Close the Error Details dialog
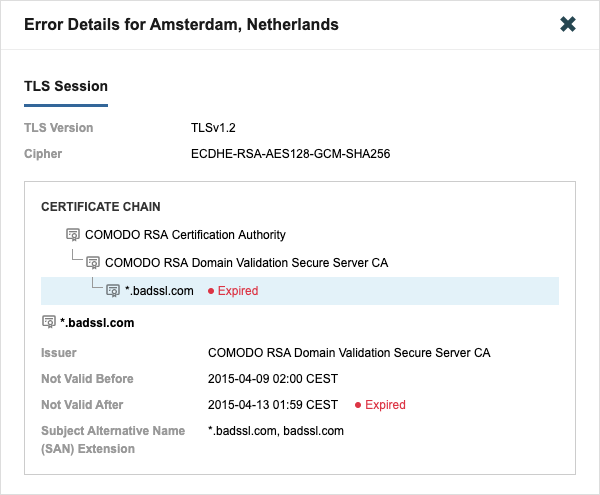This screenshot has width=600, height=495. [568, 24]
